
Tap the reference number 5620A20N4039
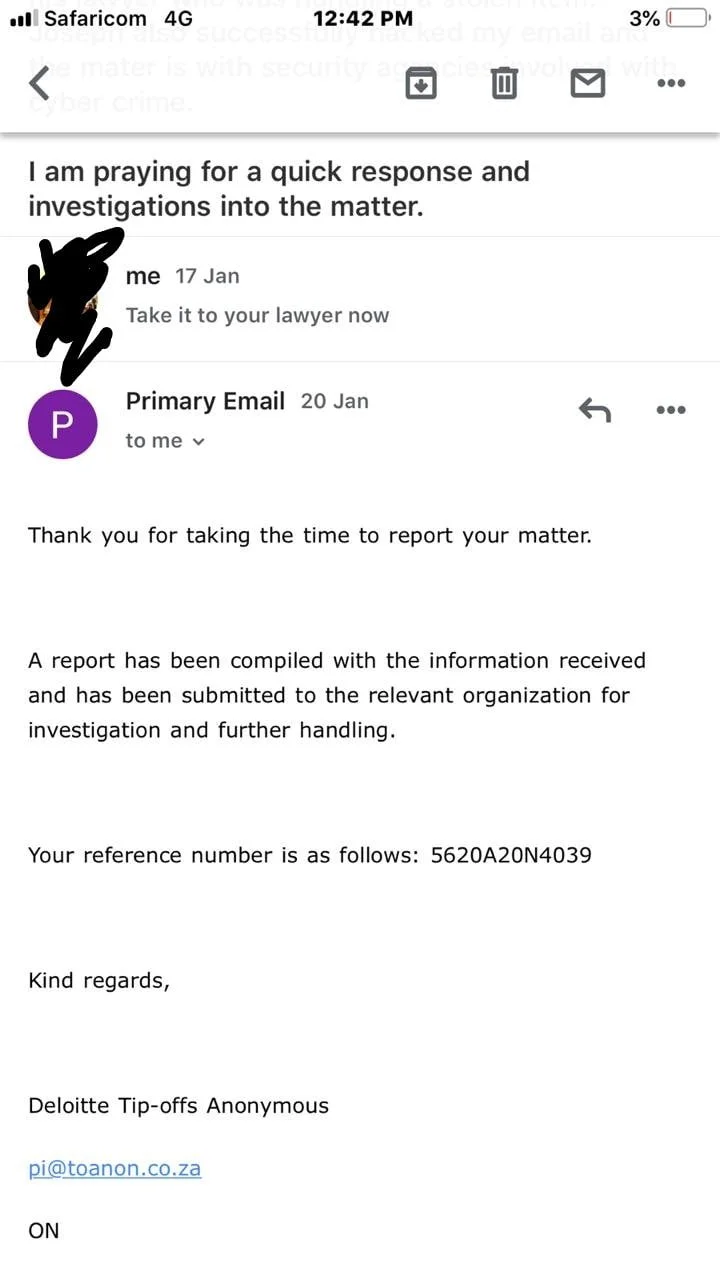tap(510, 855)
